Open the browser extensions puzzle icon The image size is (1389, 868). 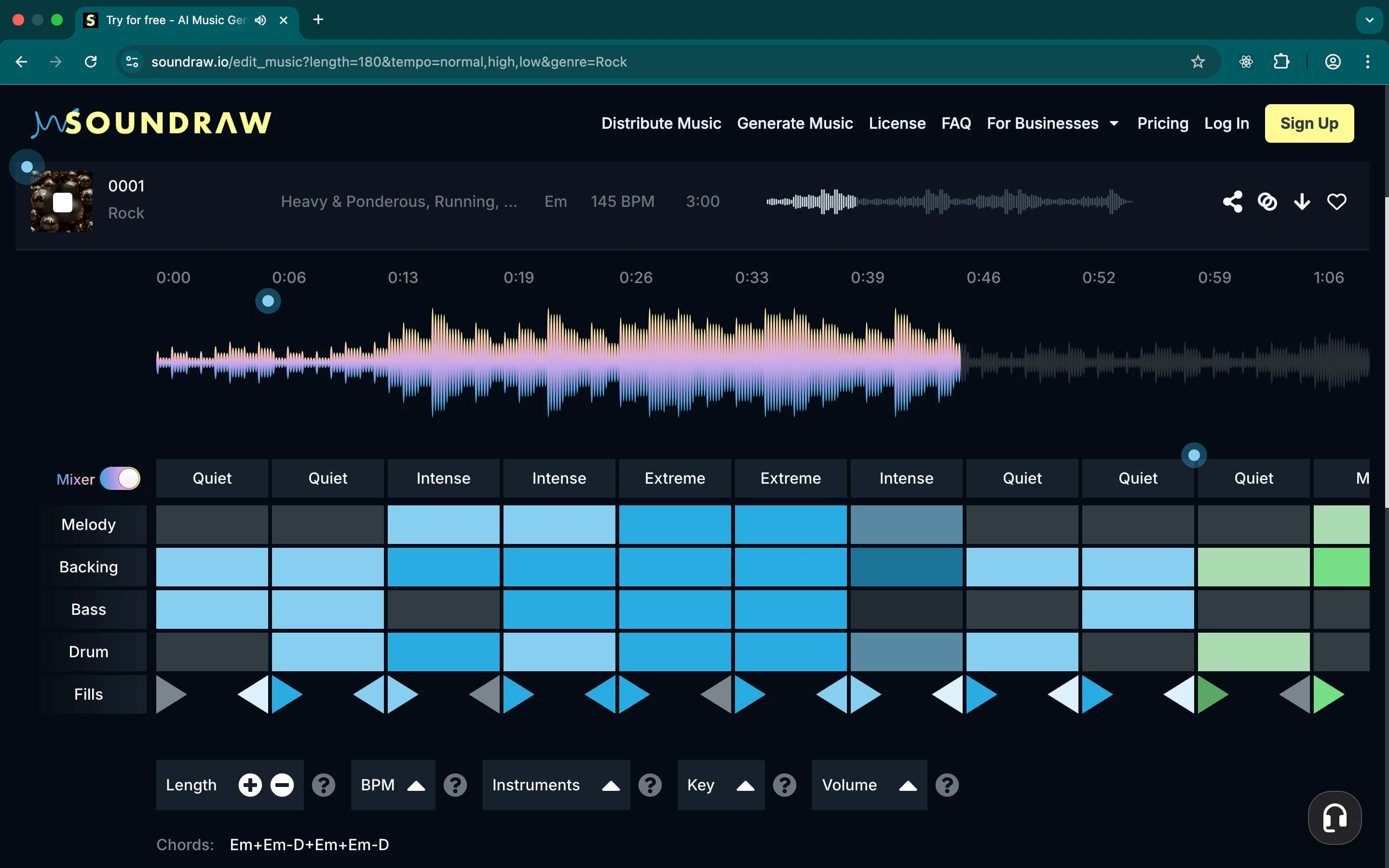1281,61
